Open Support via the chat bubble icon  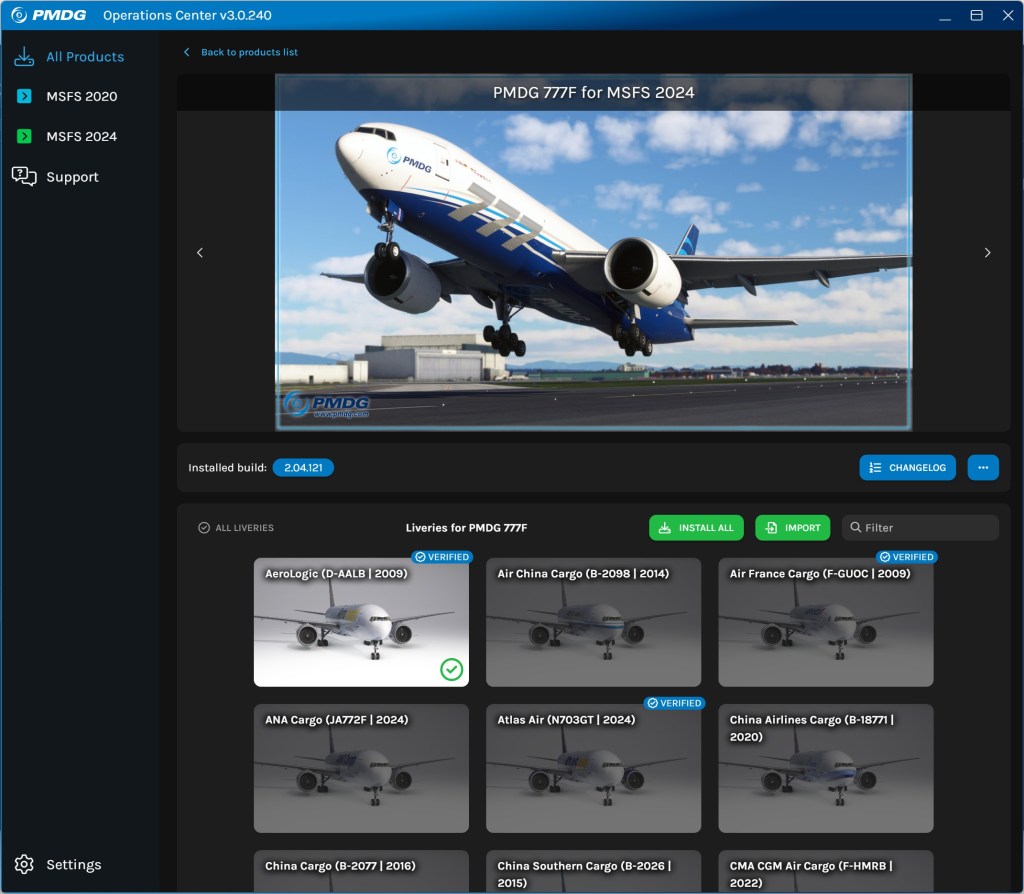click(24, 177)
